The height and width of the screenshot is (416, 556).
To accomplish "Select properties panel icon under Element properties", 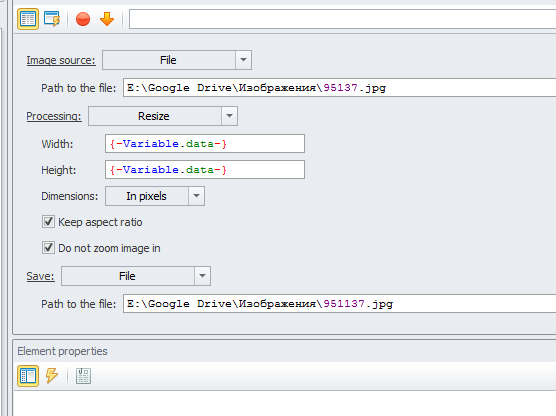I will [x=28, y=376].
